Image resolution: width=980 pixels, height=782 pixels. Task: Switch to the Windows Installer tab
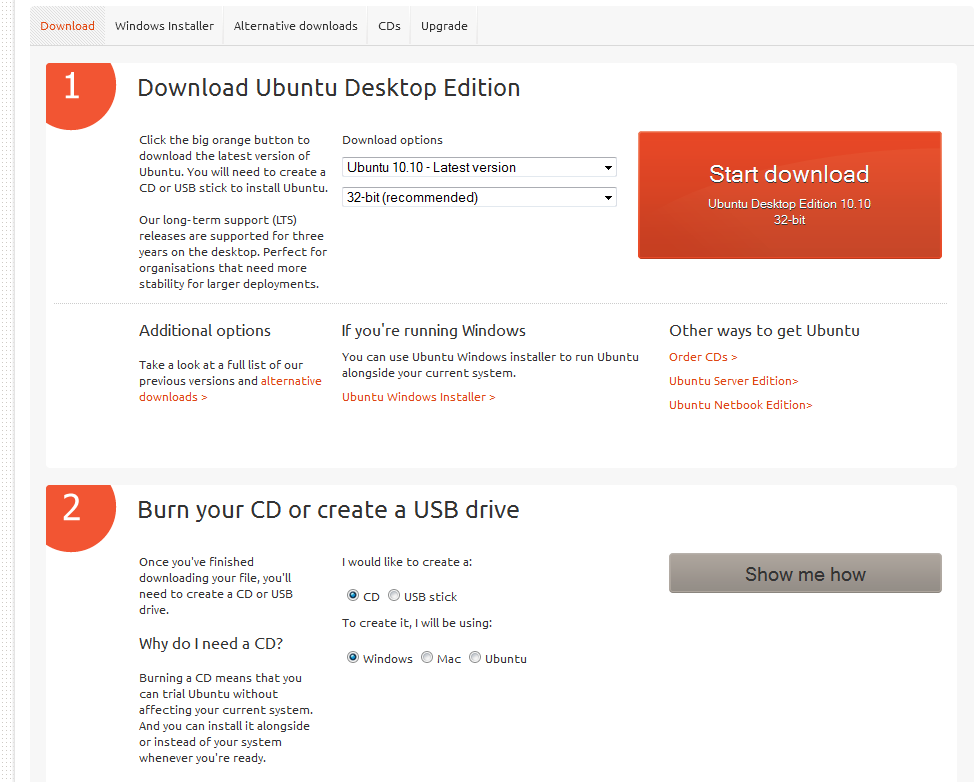[x=164, y=26]
